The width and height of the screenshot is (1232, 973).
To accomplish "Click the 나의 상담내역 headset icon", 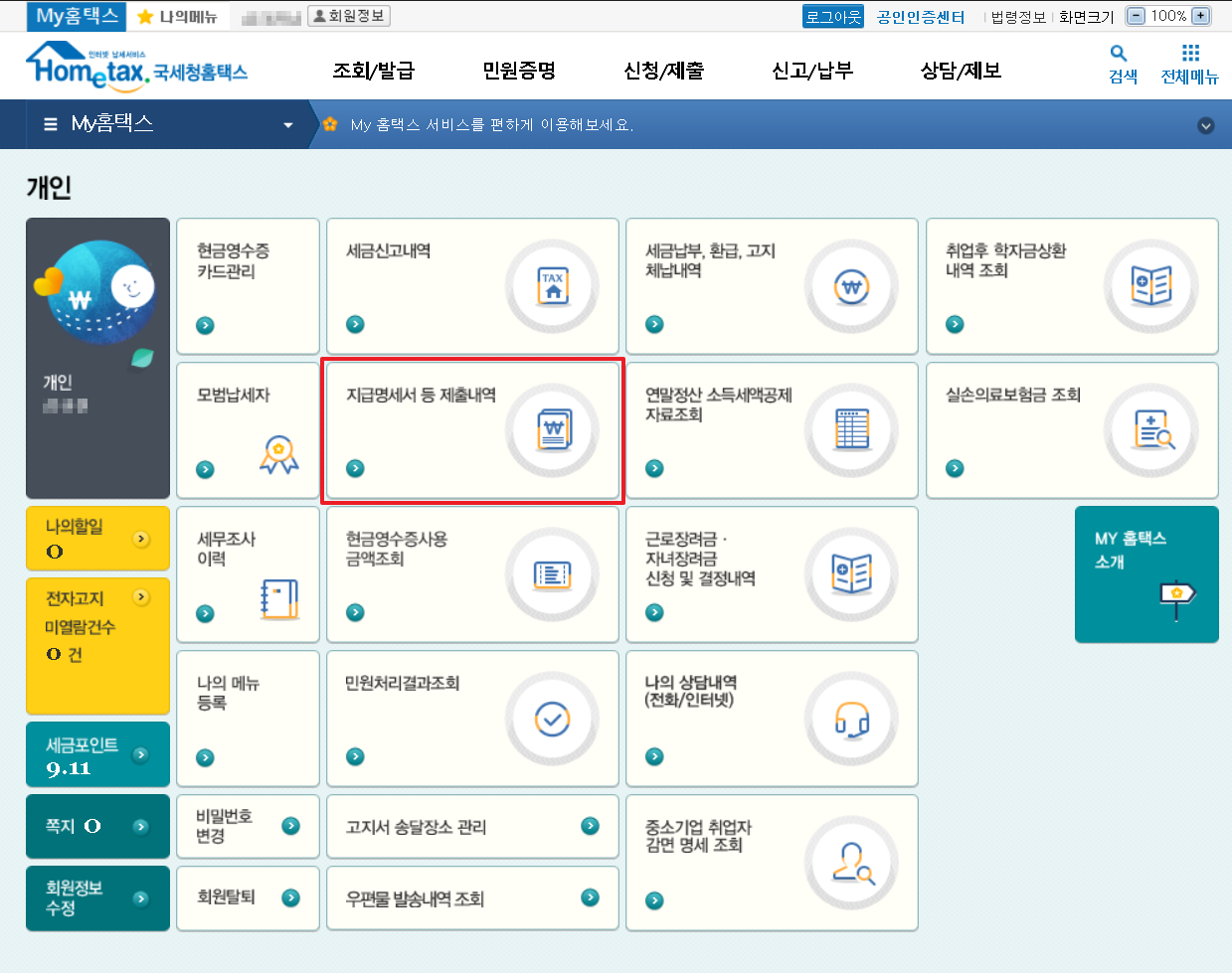I will tap(853, 719).
